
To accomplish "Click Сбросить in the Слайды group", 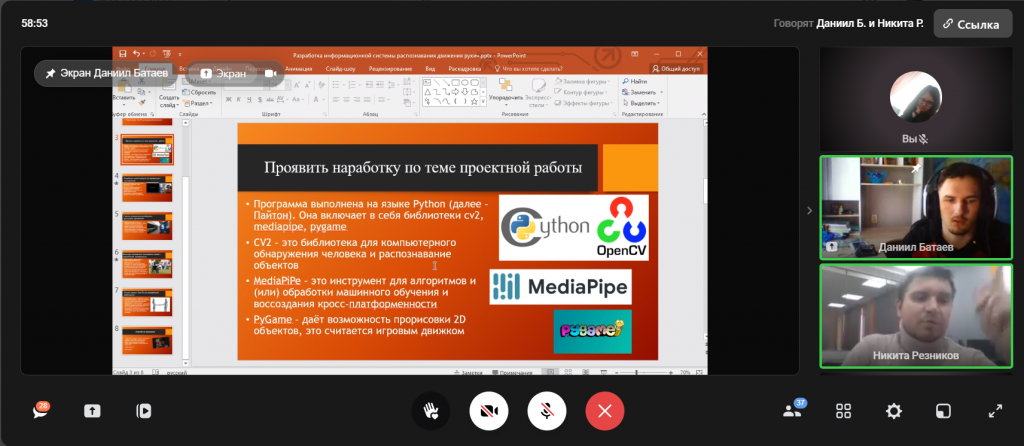I will pyautogui.click(x=200, y=92).
